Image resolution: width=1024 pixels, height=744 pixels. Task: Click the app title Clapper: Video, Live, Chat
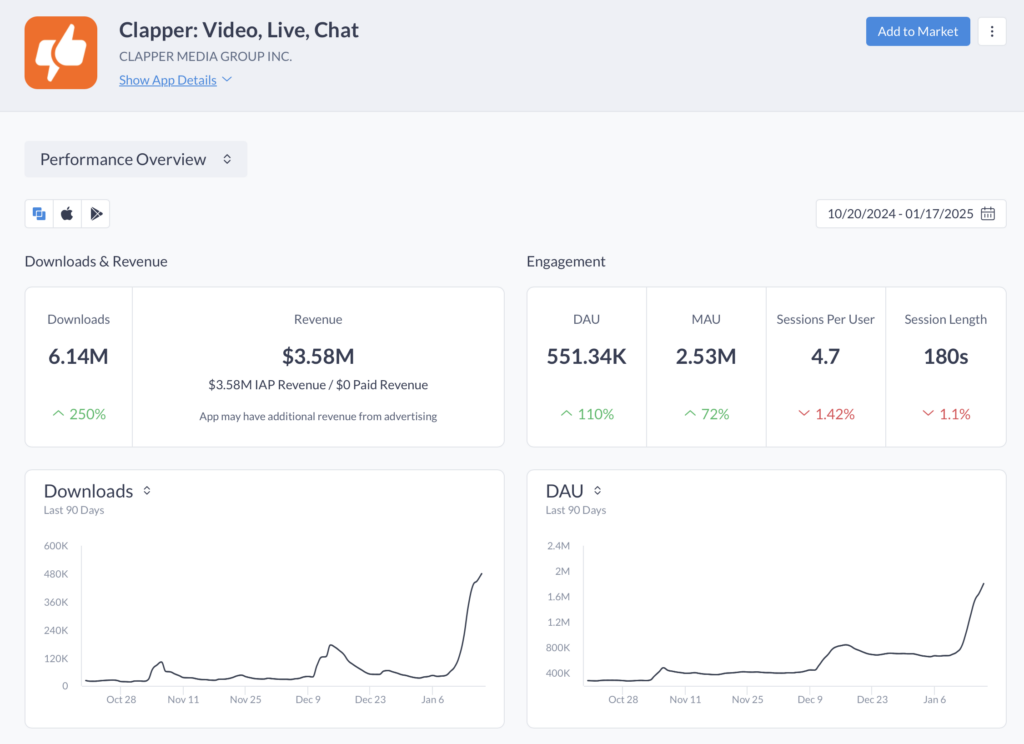pyautogui.click(x=238, y=30)
